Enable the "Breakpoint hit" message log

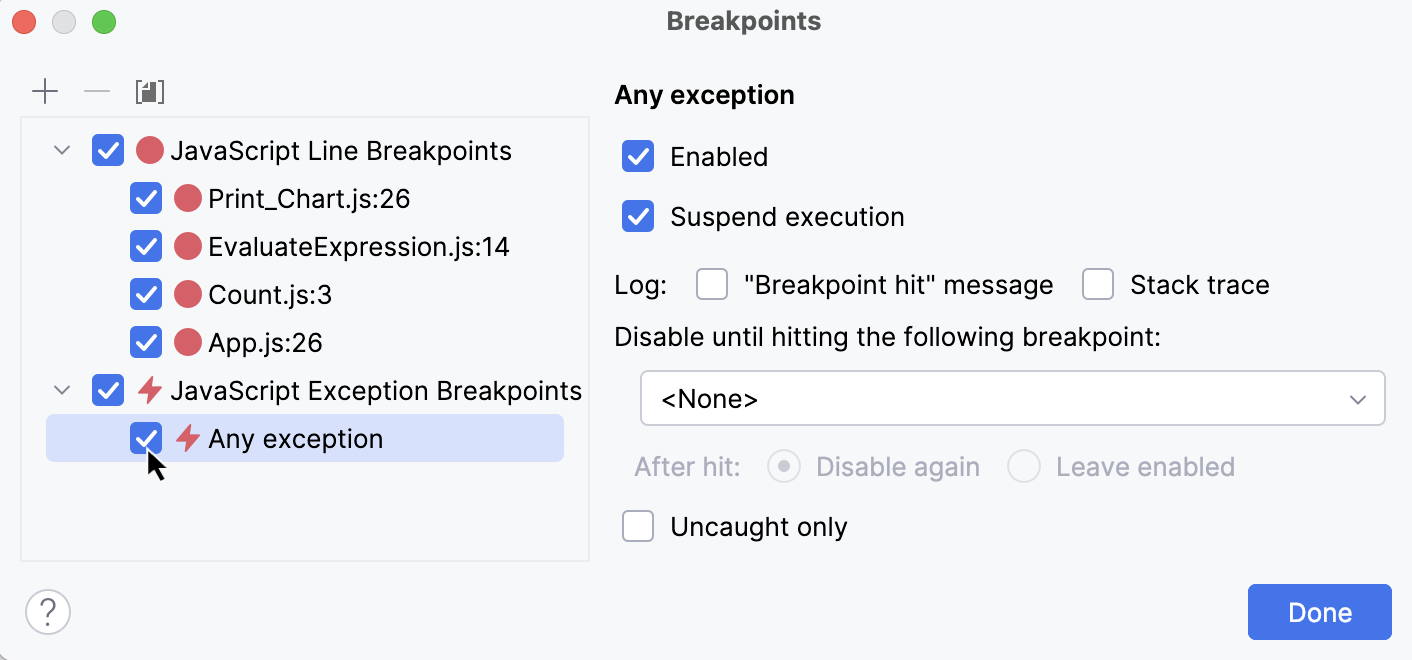tap(711, 284)
